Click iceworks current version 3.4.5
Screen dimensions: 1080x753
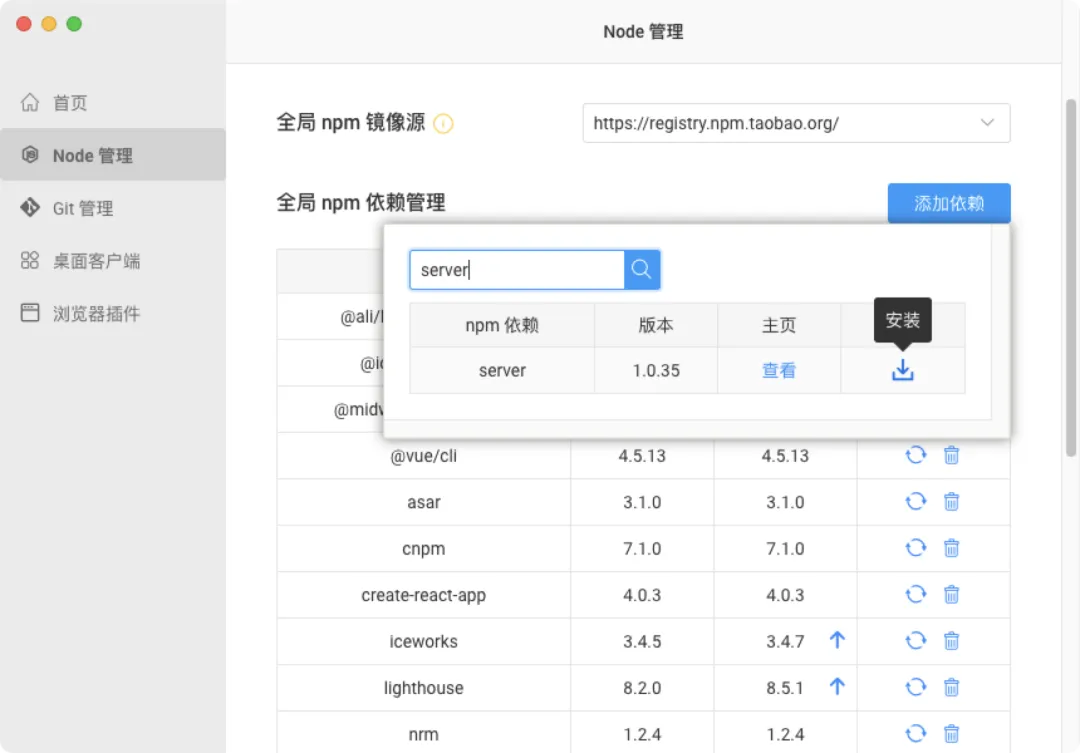click(642, 641)
